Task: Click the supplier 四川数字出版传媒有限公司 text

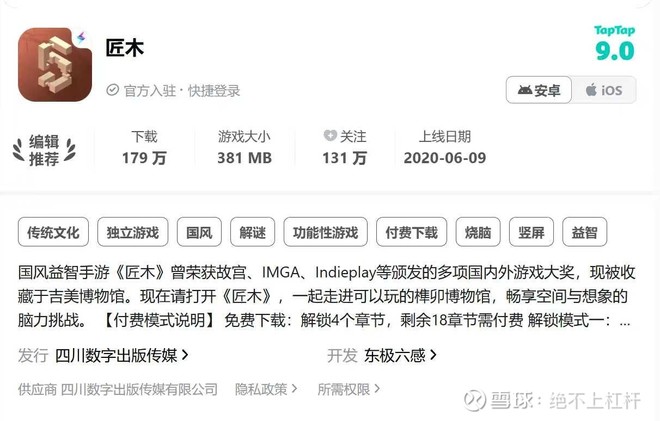Action: (139, 389)
